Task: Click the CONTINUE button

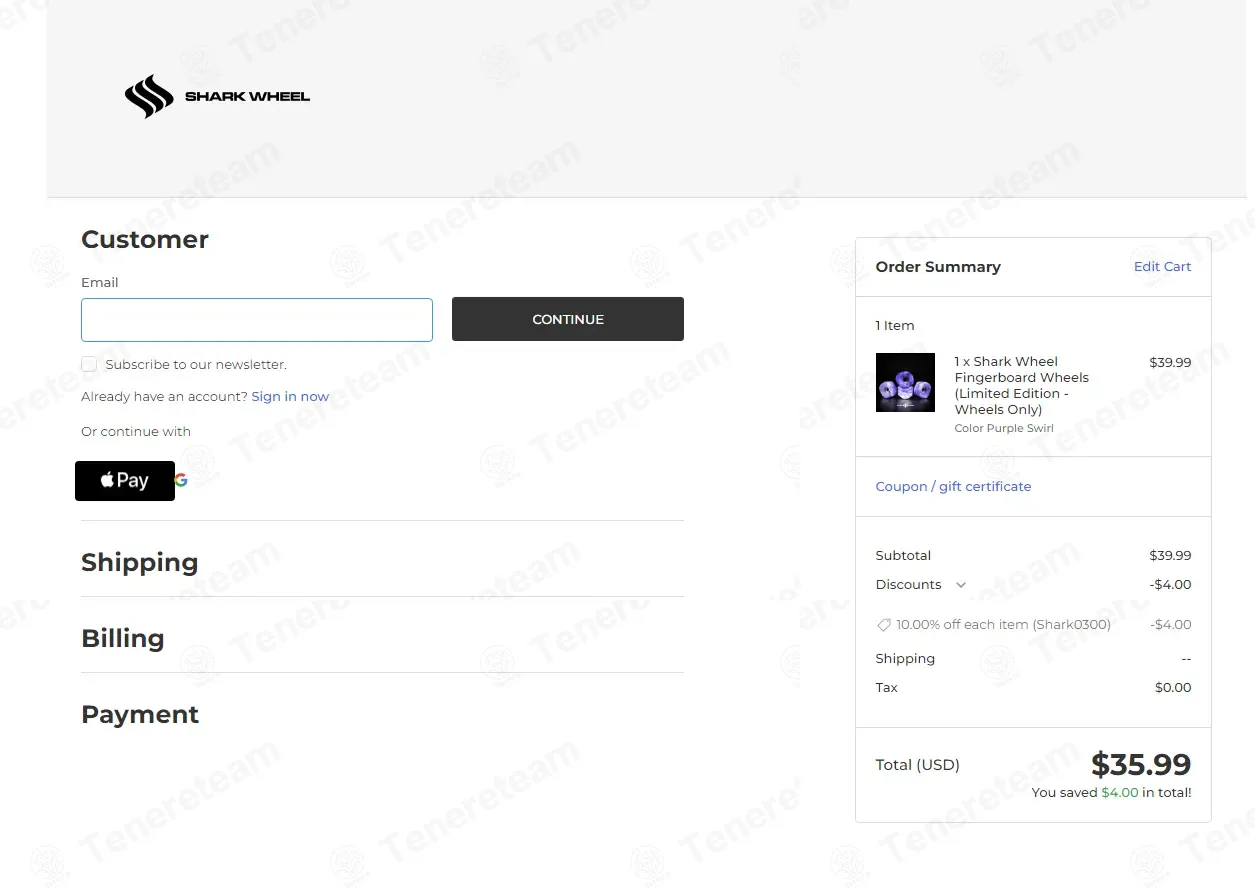Action: [x=568, y=319]
